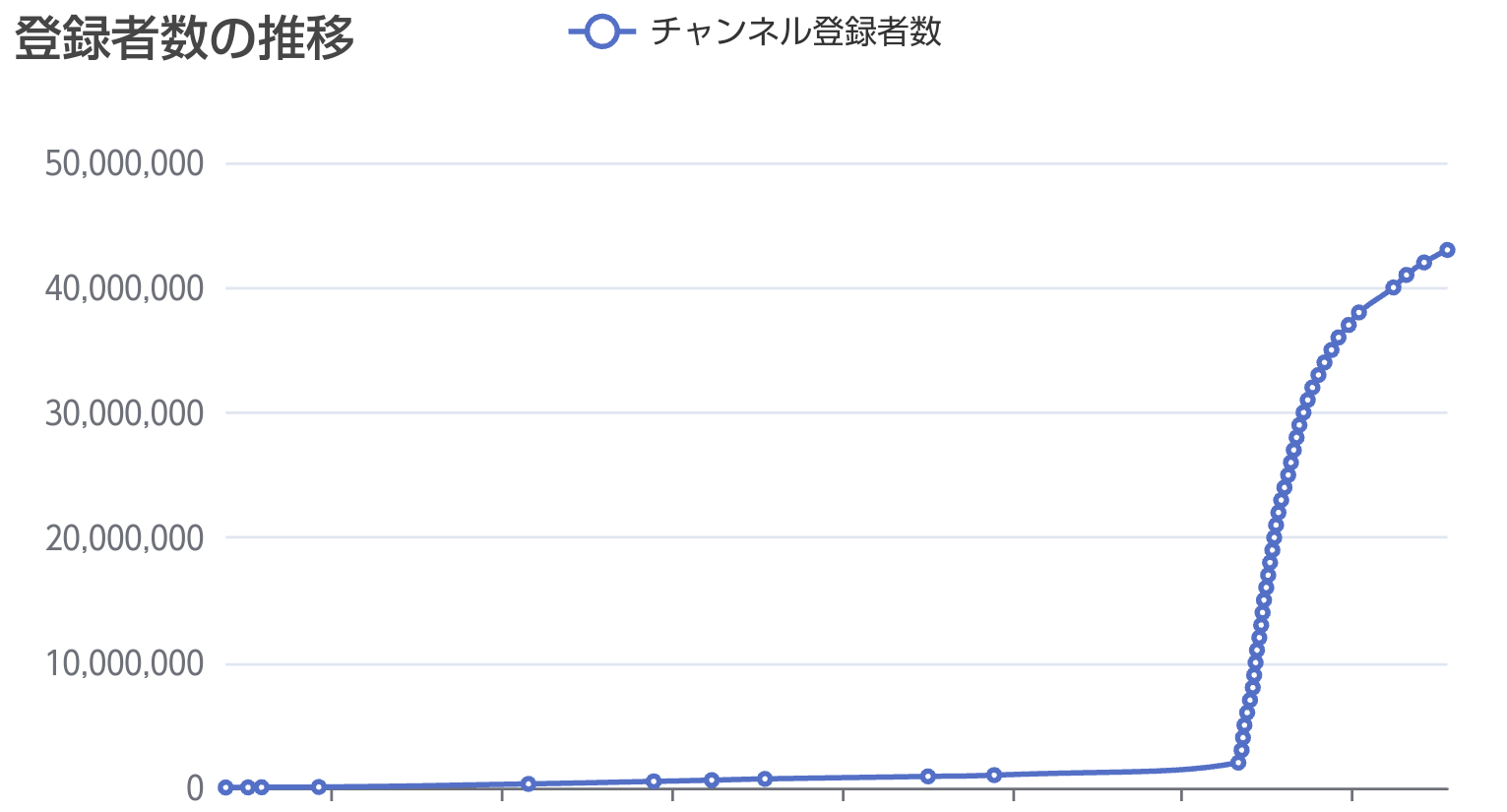Select the data point at the steep rise's base
Image resolution: width=1507 pixels, height=812 pixels.
[x=1238, y=763]
